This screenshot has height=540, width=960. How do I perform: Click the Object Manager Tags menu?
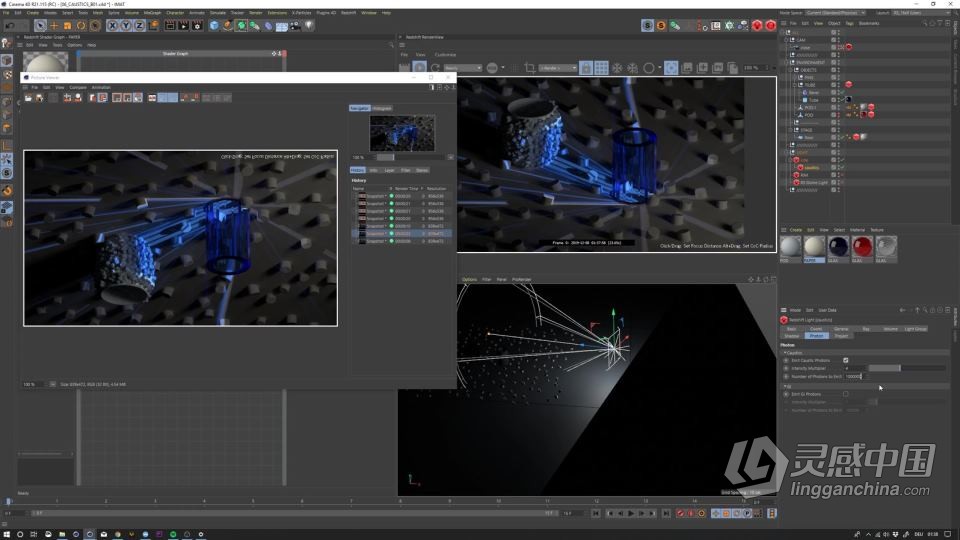point(849,23)
